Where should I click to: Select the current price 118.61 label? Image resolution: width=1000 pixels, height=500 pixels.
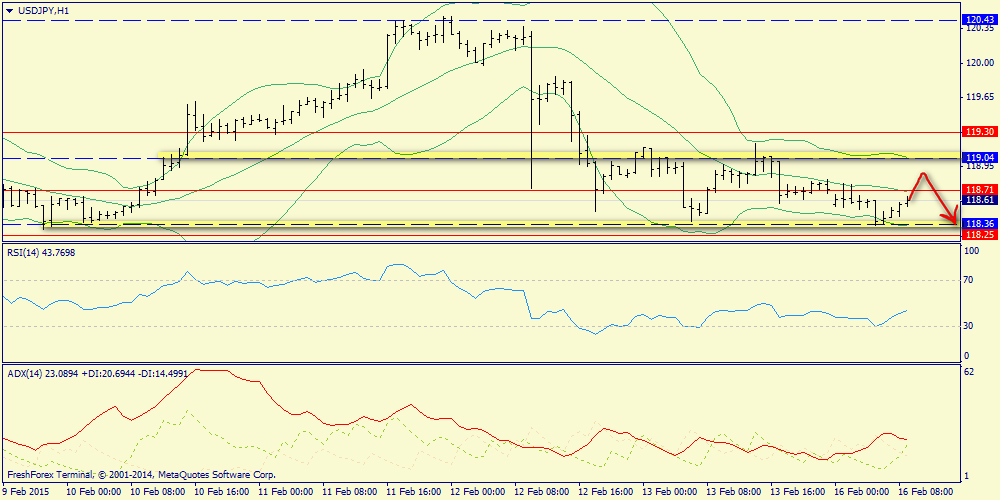(x=980, y=200)
